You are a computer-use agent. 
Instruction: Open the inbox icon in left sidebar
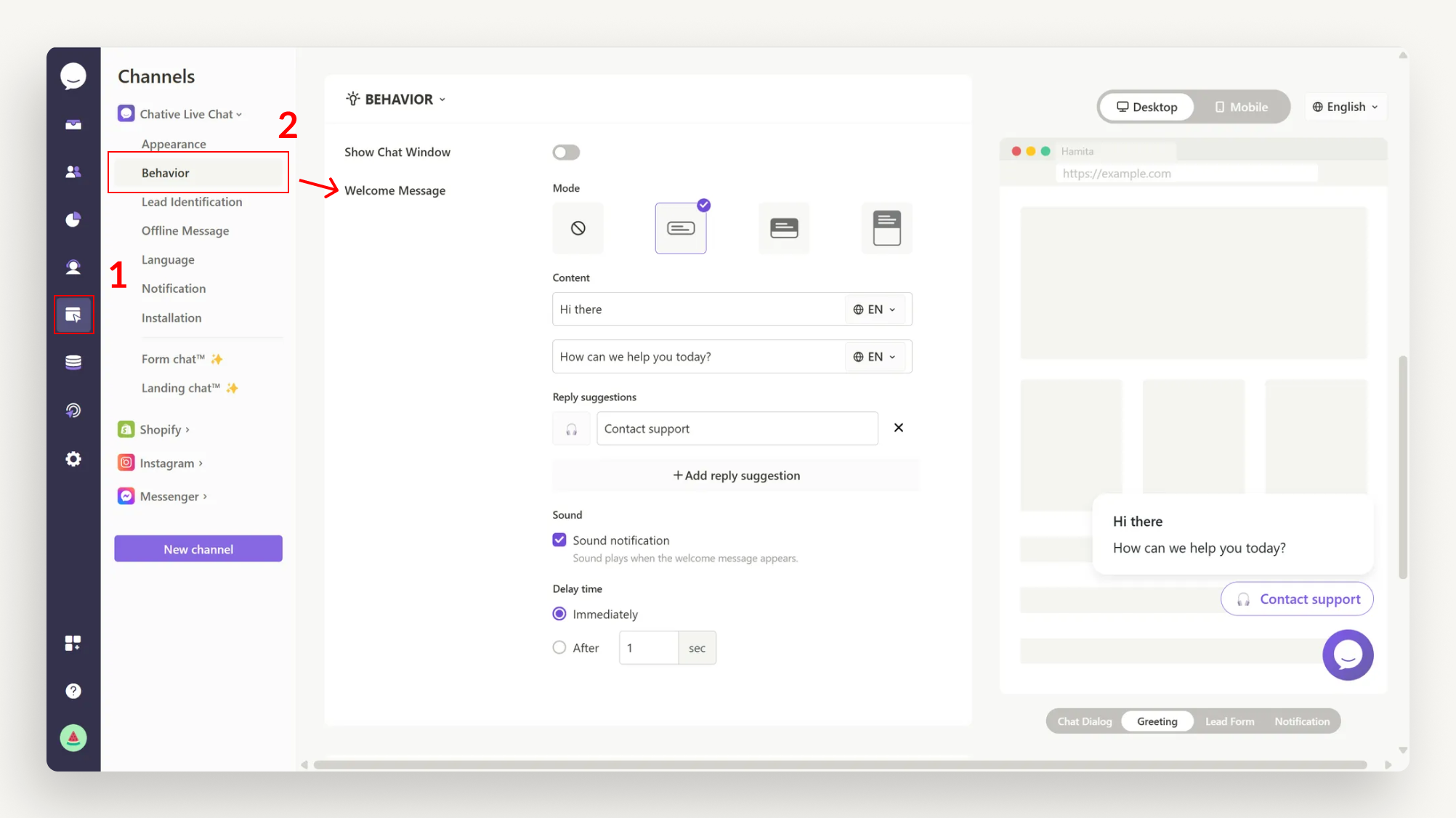pyautogui.click(x=73, y=125)
